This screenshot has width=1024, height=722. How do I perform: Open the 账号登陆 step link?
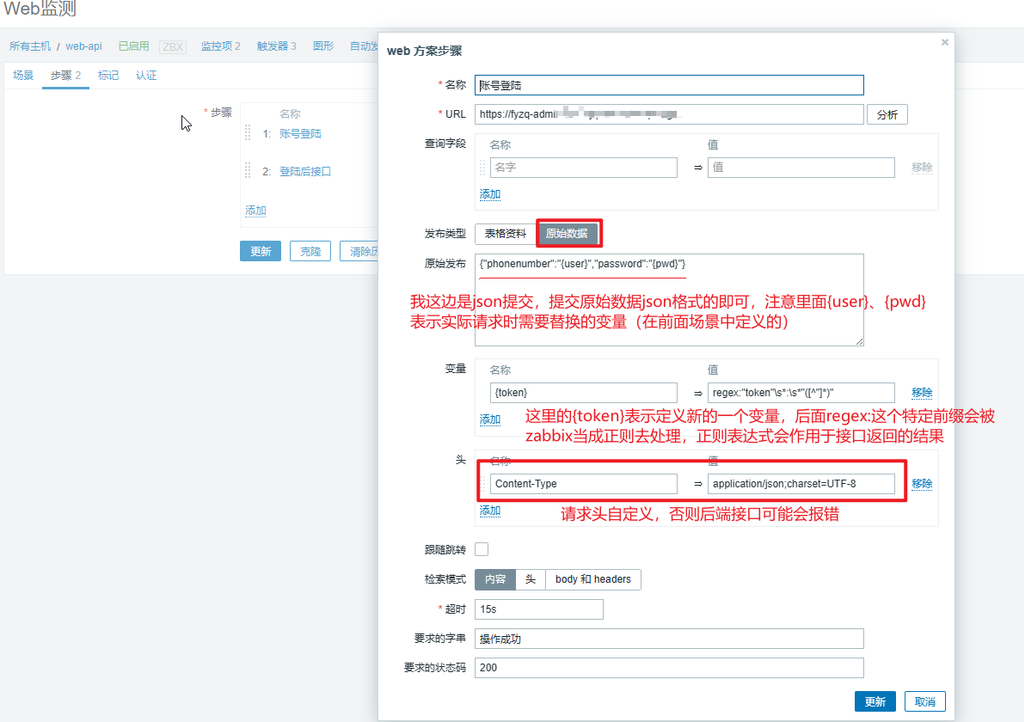tap(300, 133)
